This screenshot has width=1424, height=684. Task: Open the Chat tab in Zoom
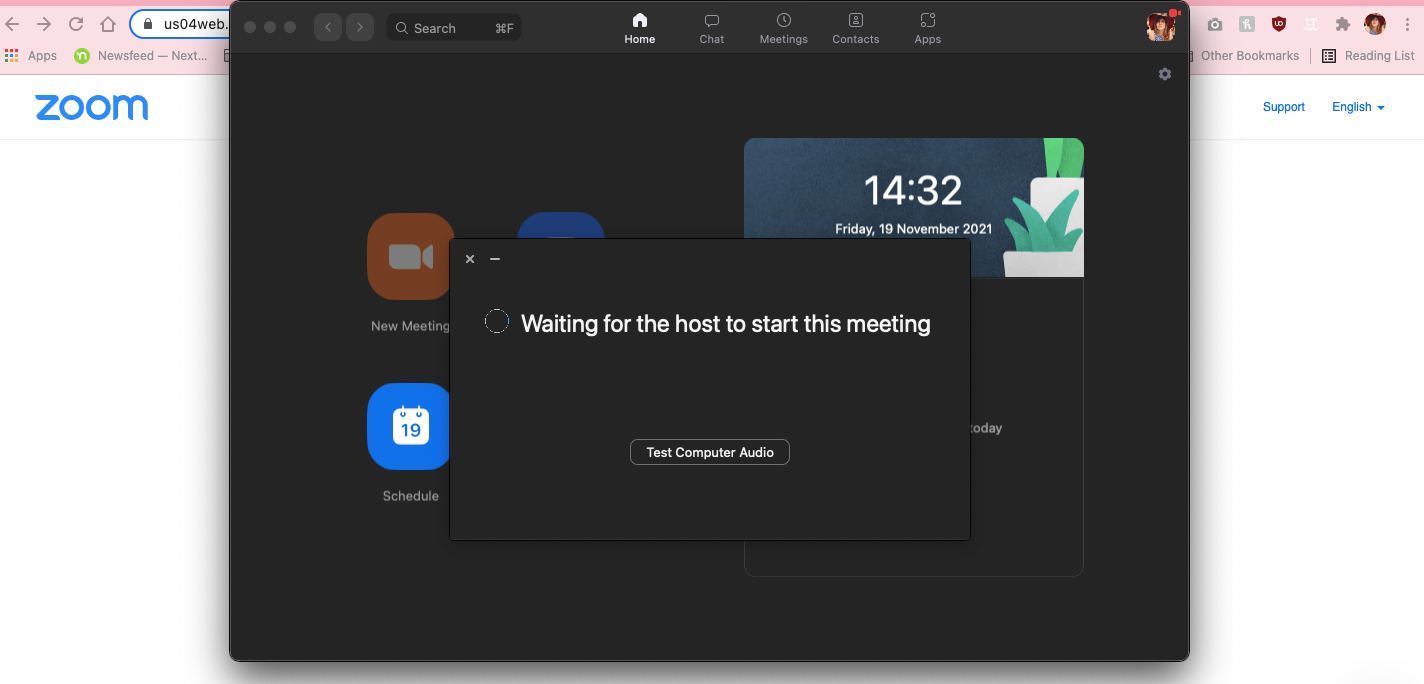tap(712, 28)
